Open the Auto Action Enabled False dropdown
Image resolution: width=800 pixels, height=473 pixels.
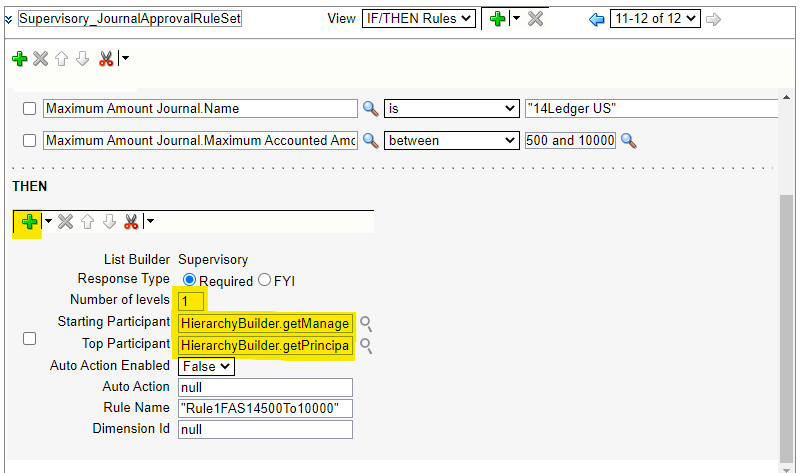(206, 366)
